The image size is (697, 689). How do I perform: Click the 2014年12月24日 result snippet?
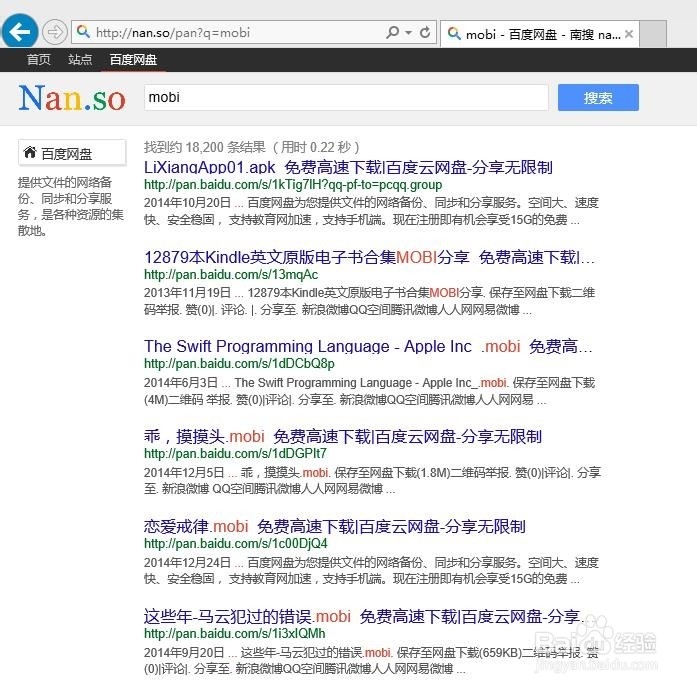coord(371,570)
